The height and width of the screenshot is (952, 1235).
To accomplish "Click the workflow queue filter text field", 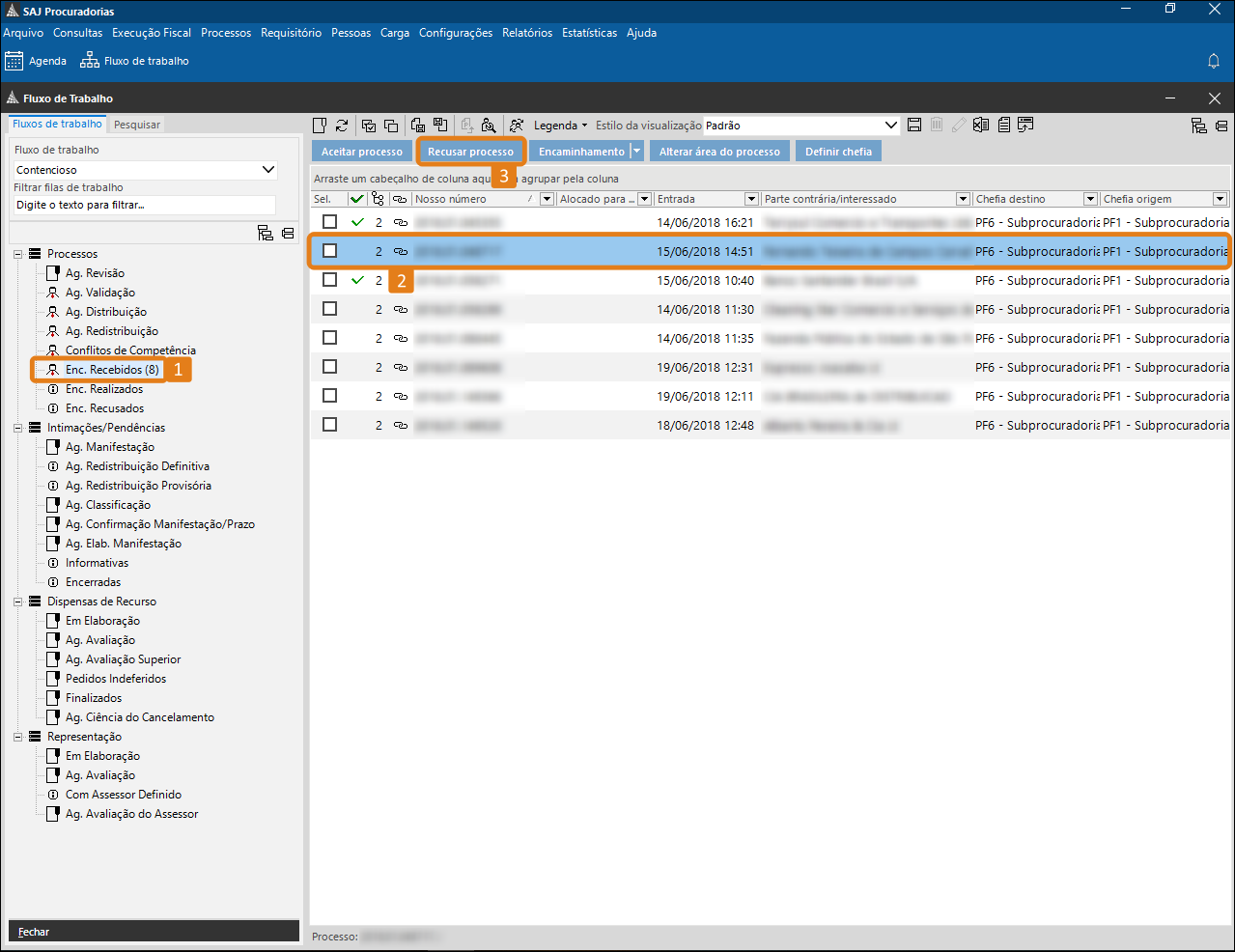I will coord(145,205).
